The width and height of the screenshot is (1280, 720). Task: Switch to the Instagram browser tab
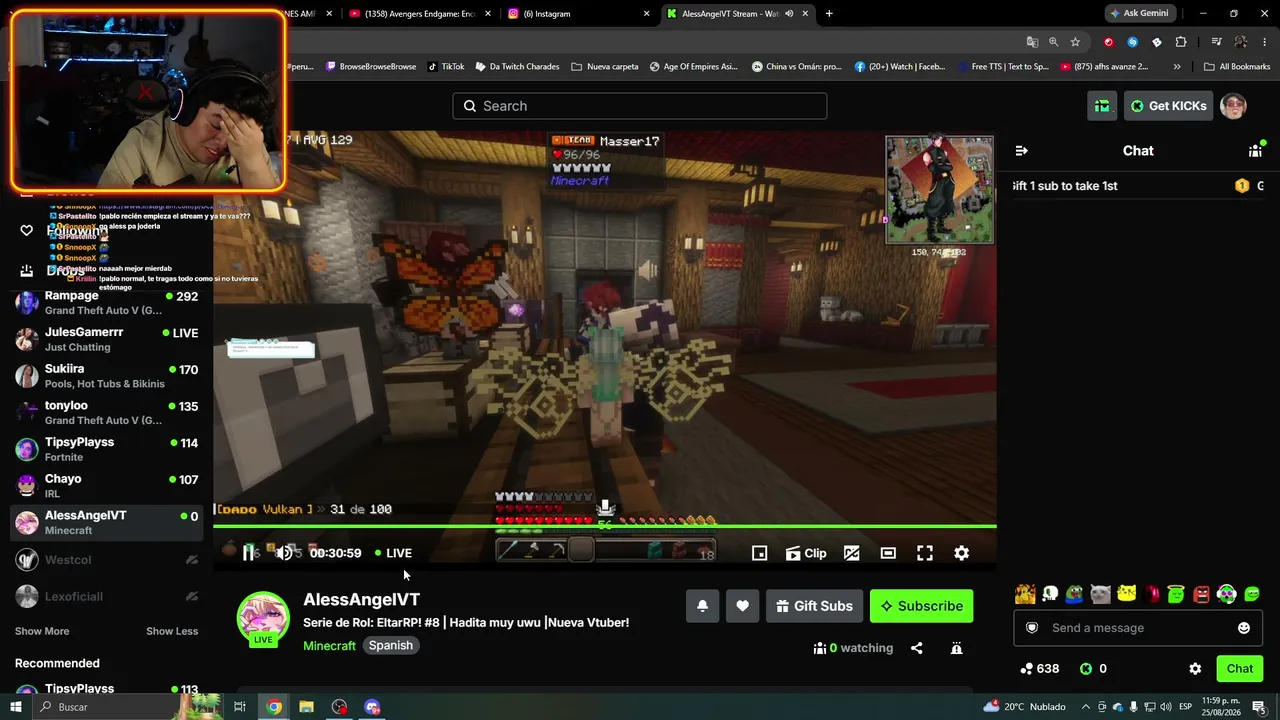tap(577, 14)
